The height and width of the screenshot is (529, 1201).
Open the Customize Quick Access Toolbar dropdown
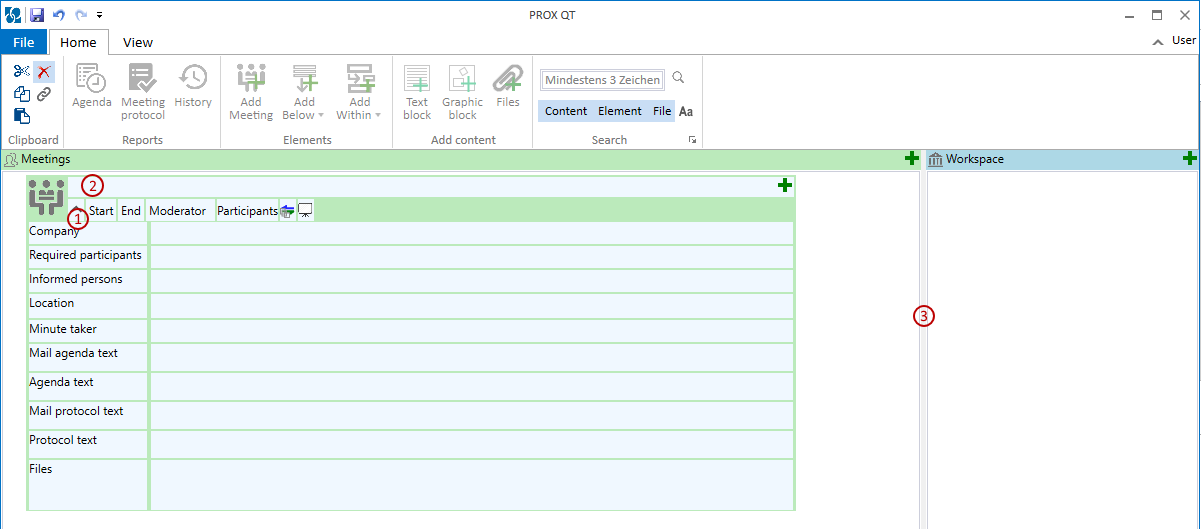coord(99,15)
